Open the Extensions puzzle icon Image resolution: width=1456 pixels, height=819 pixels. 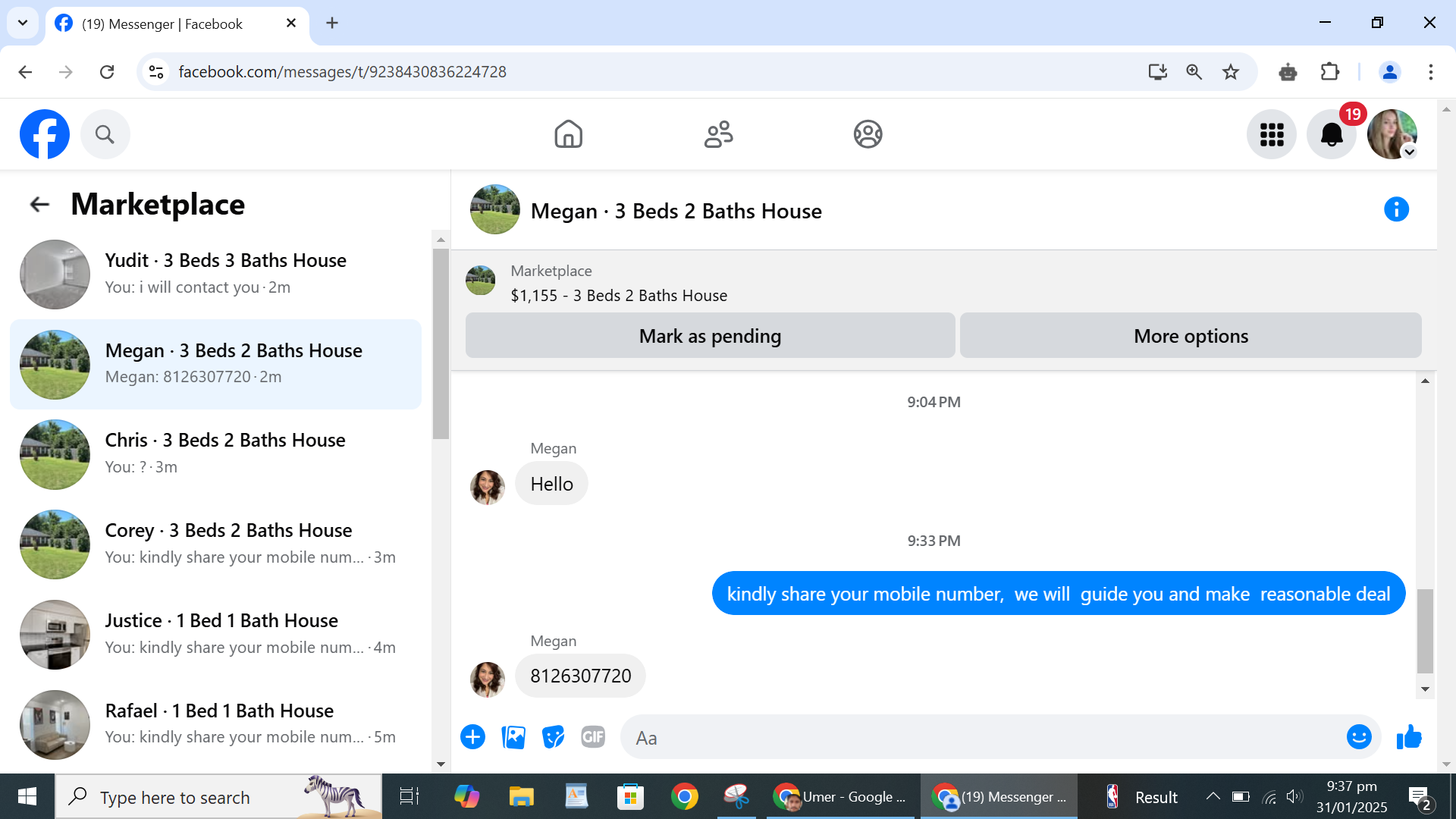tap(1330, 72)
